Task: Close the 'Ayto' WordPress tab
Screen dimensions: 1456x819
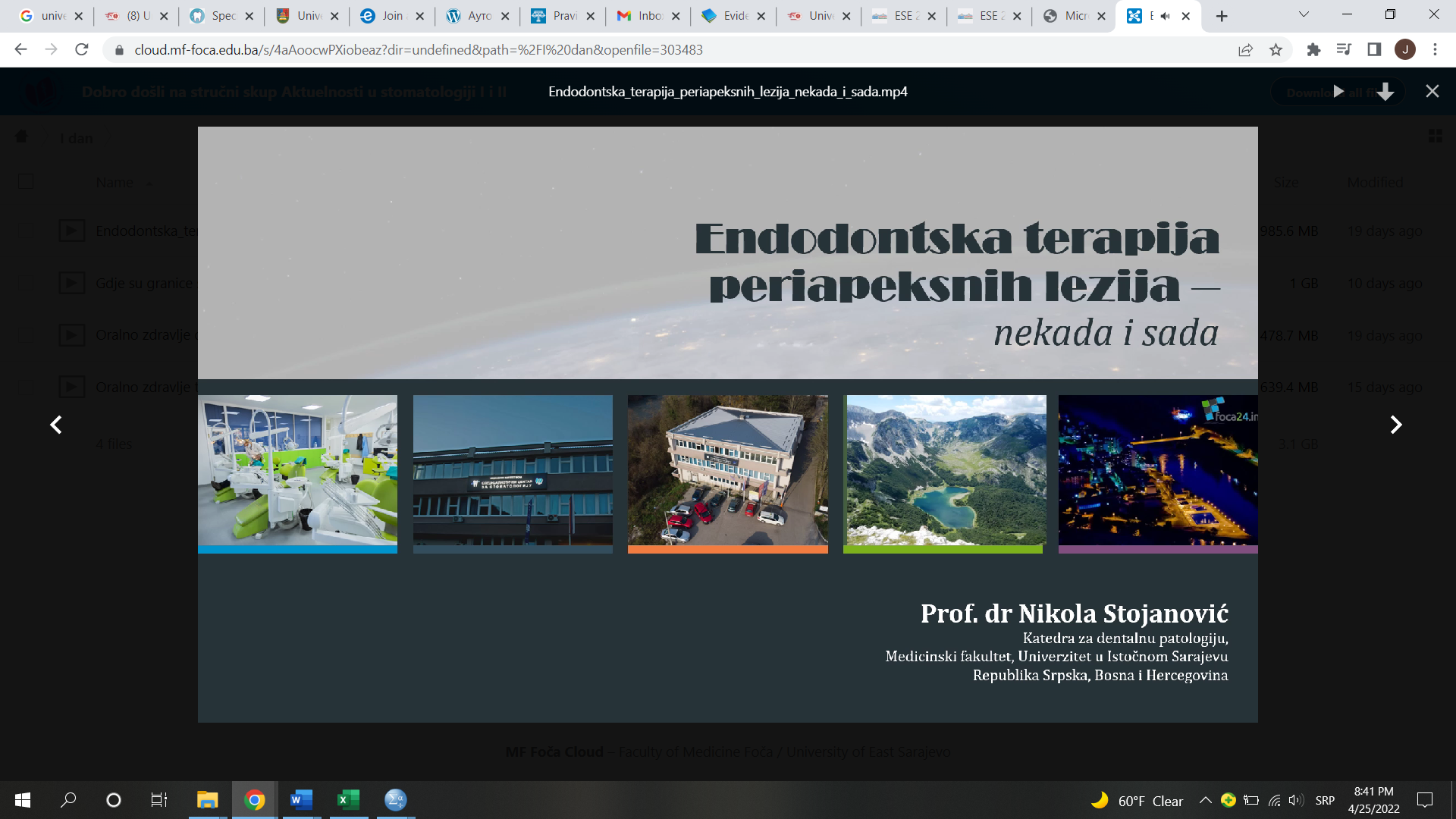Action: pos(505,16)
